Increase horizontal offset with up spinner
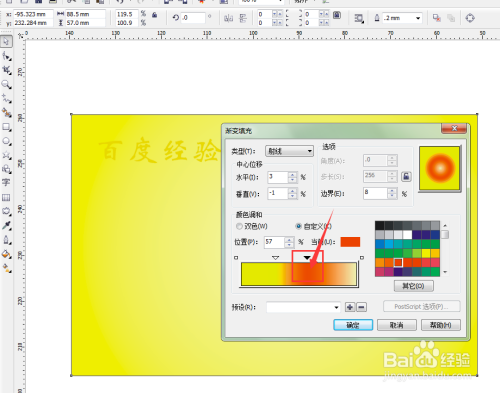Screen dimensions: 500x393 292,174
